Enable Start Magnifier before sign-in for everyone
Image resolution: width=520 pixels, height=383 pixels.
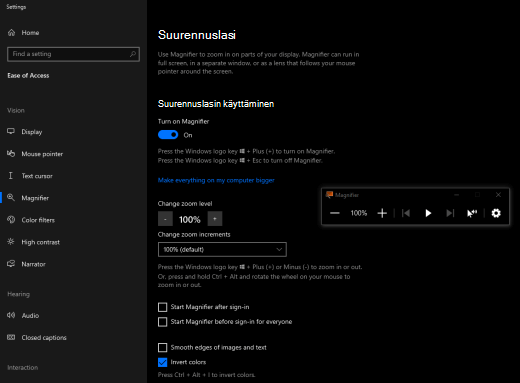[163, 322]
